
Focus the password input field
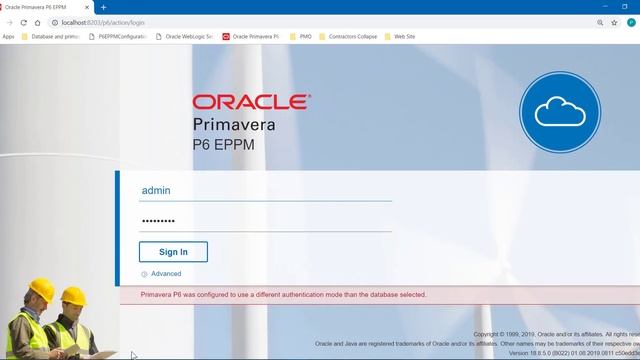(265, 221)
